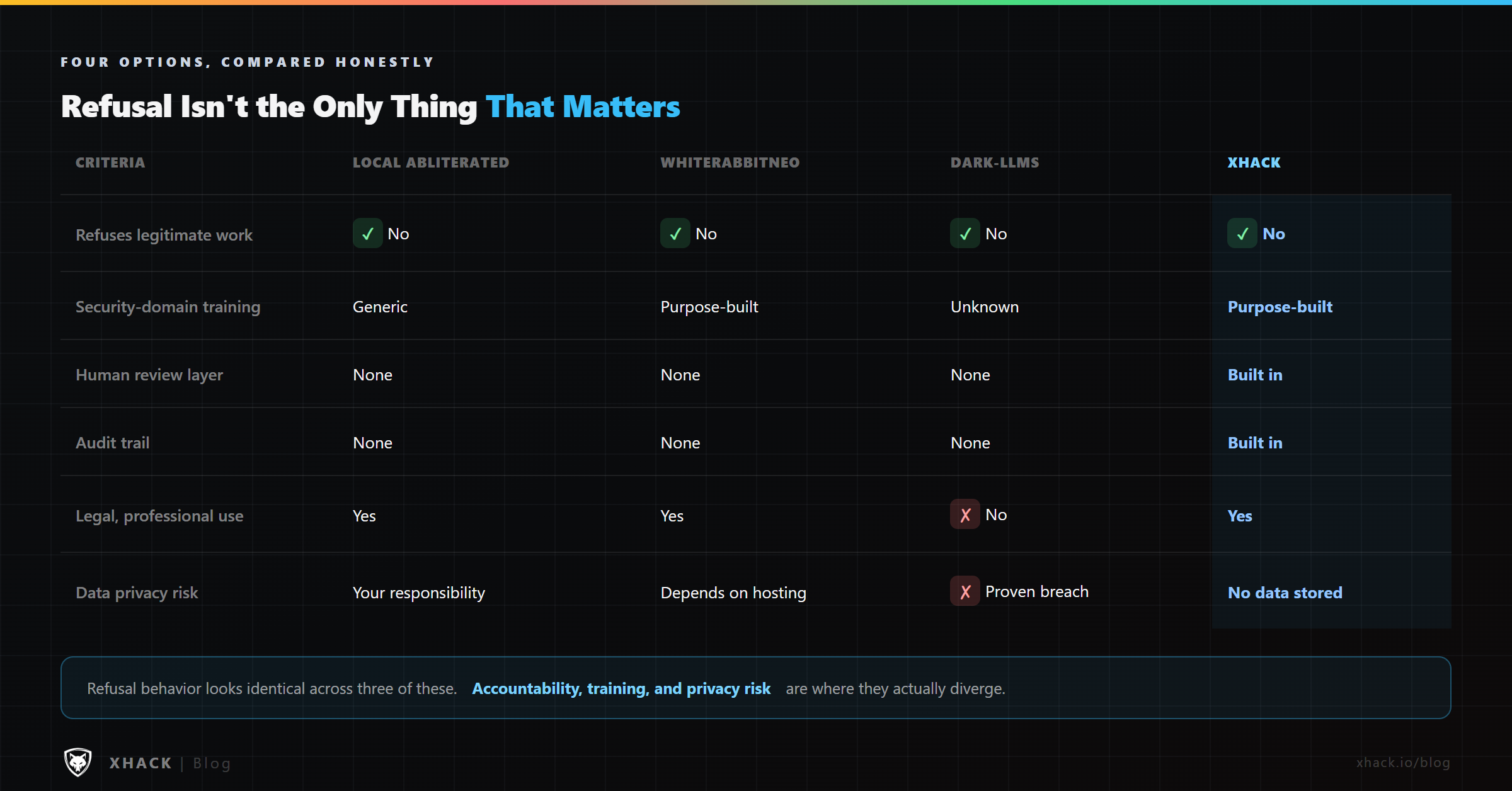
Task: Select the LOCAL ABLITERATED column header
Action: click(431, 162)
